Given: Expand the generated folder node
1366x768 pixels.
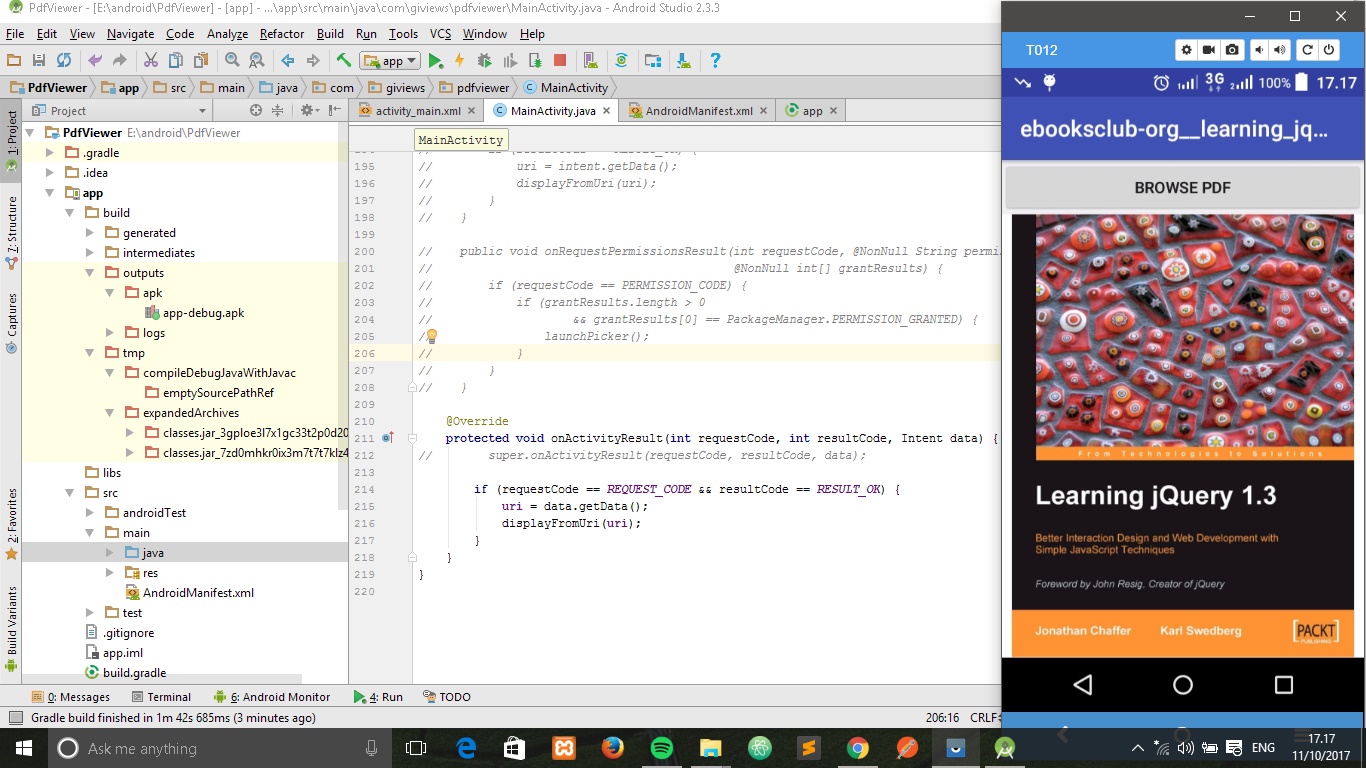Looking at the screenshot, I should pyautogui.click(x=90, y=233).
